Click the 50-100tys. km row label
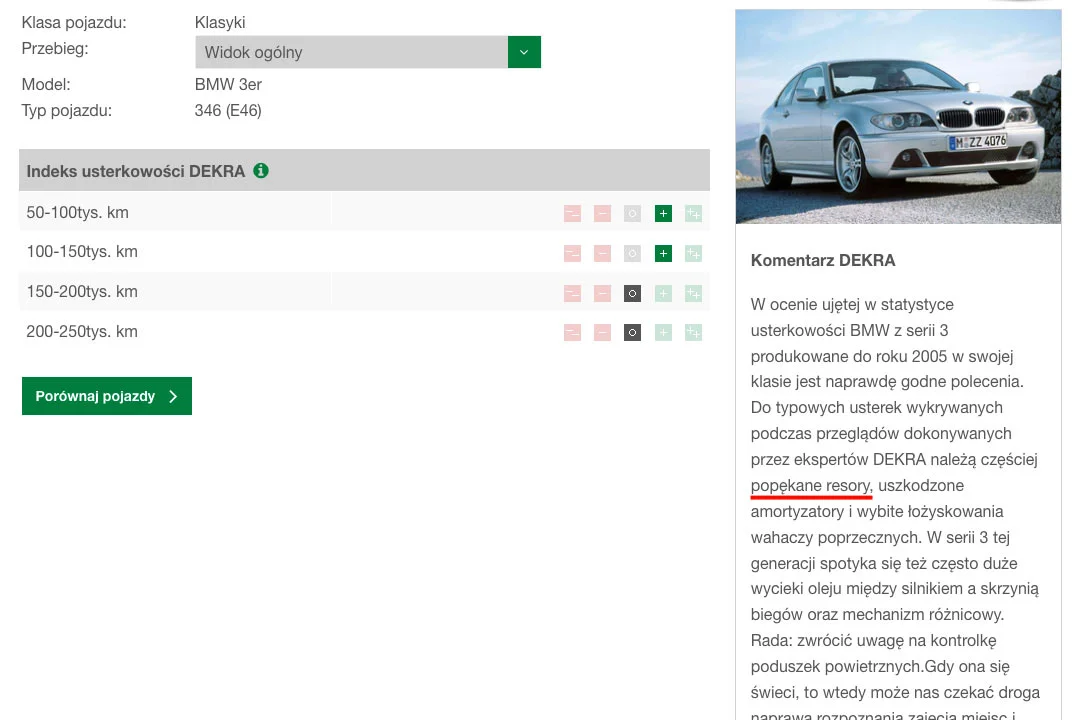The width and height of the screenshot is (1081, 720). click(77, 212)
